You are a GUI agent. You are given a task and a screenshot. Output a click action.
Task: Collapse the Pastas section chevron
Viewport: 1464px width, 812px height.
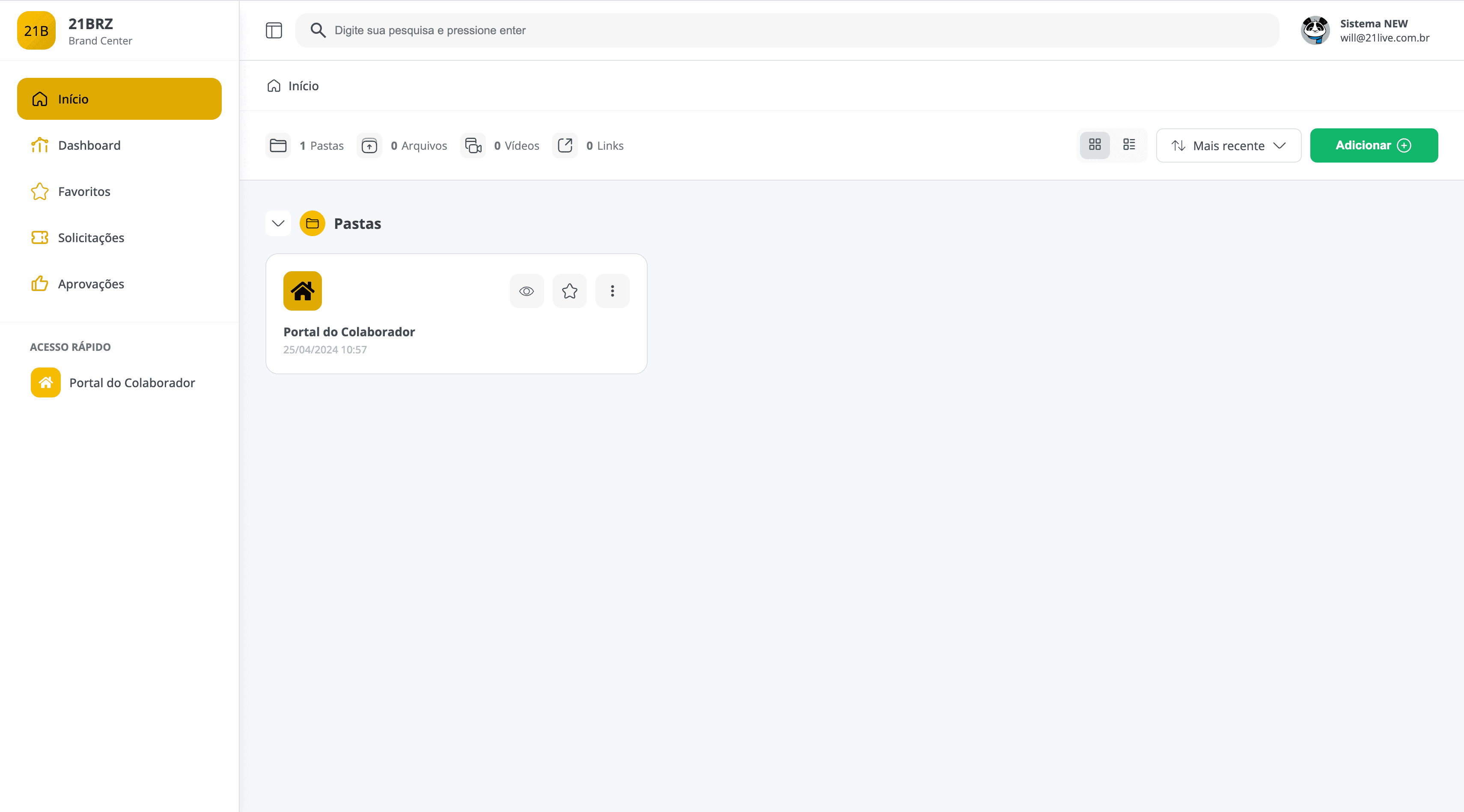[278, 223]
